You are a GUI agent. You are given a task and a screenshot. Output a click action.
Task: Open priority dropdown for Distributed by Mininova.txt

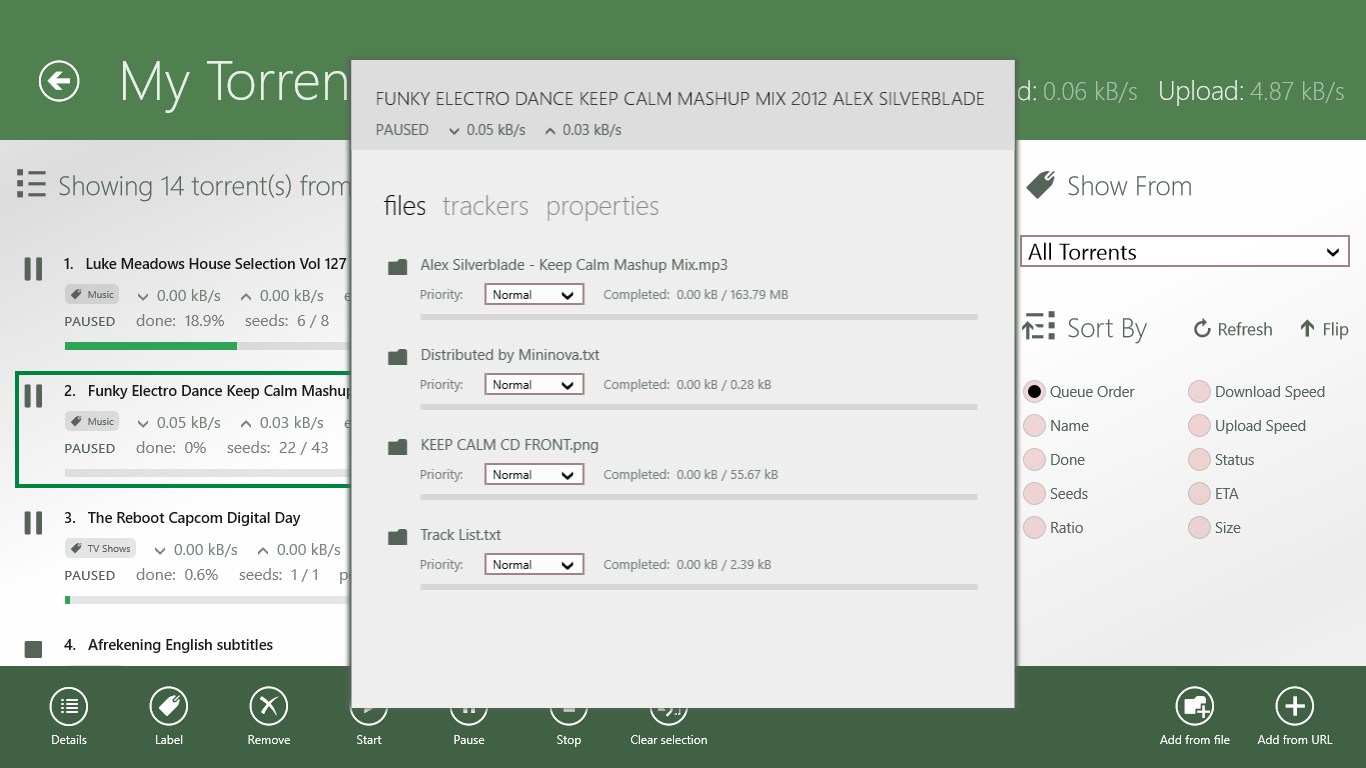534,385
